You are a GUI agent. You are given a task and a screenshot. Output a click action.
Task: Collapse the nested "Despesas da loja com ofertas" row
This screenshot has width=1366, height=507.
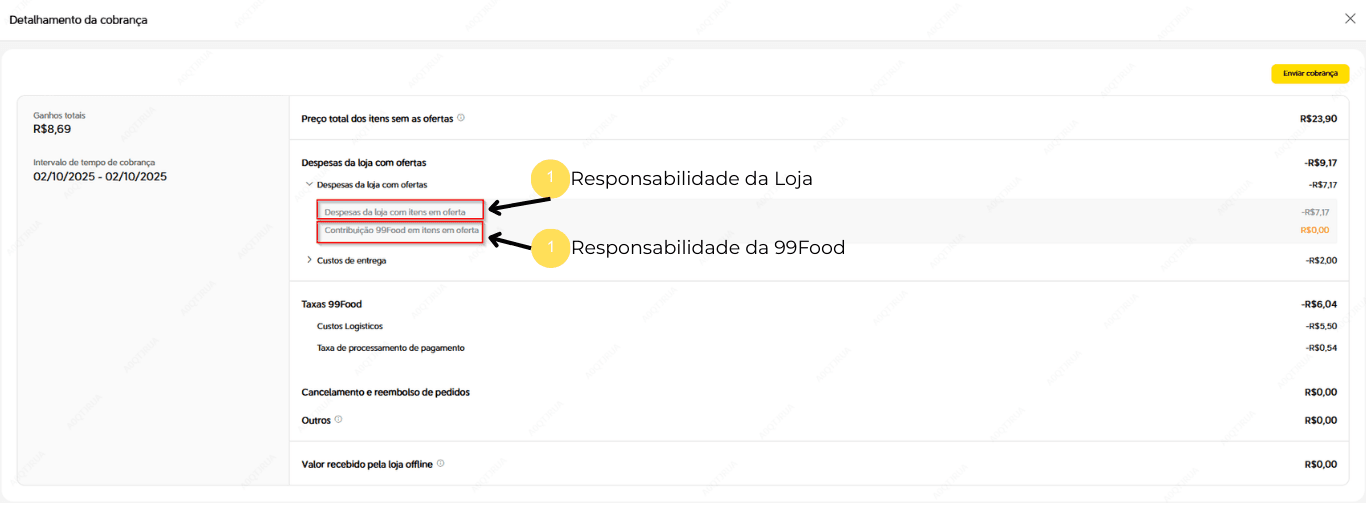pos(309,185)
